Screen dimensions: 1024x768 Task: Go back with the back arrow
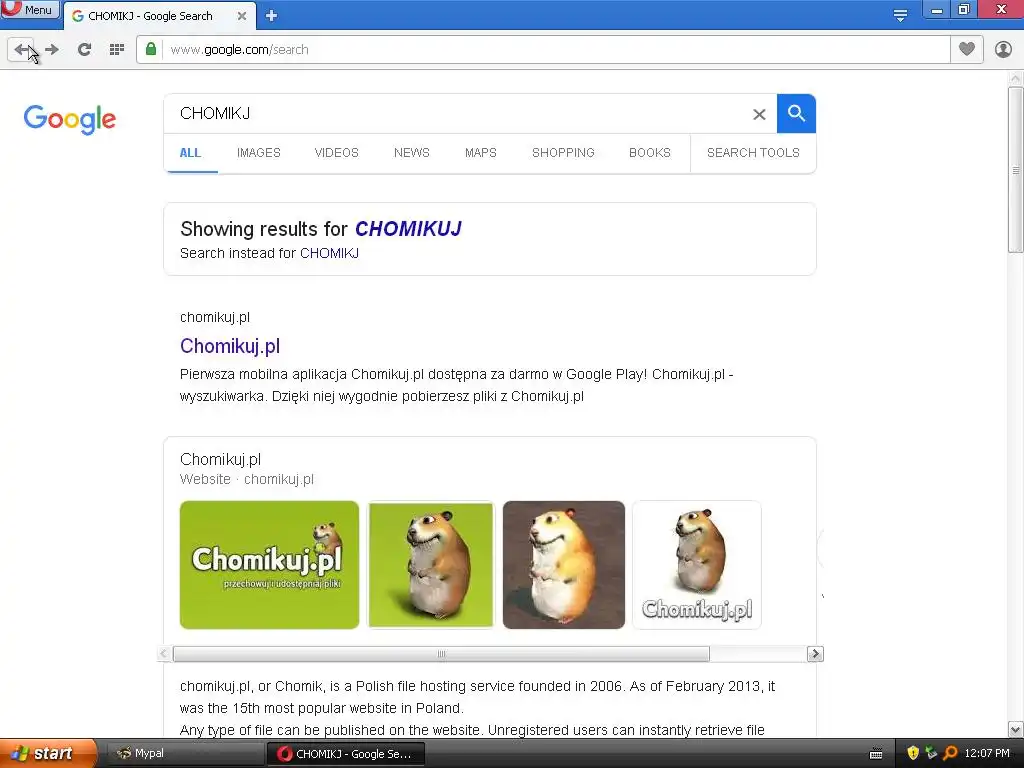point(22,50)
